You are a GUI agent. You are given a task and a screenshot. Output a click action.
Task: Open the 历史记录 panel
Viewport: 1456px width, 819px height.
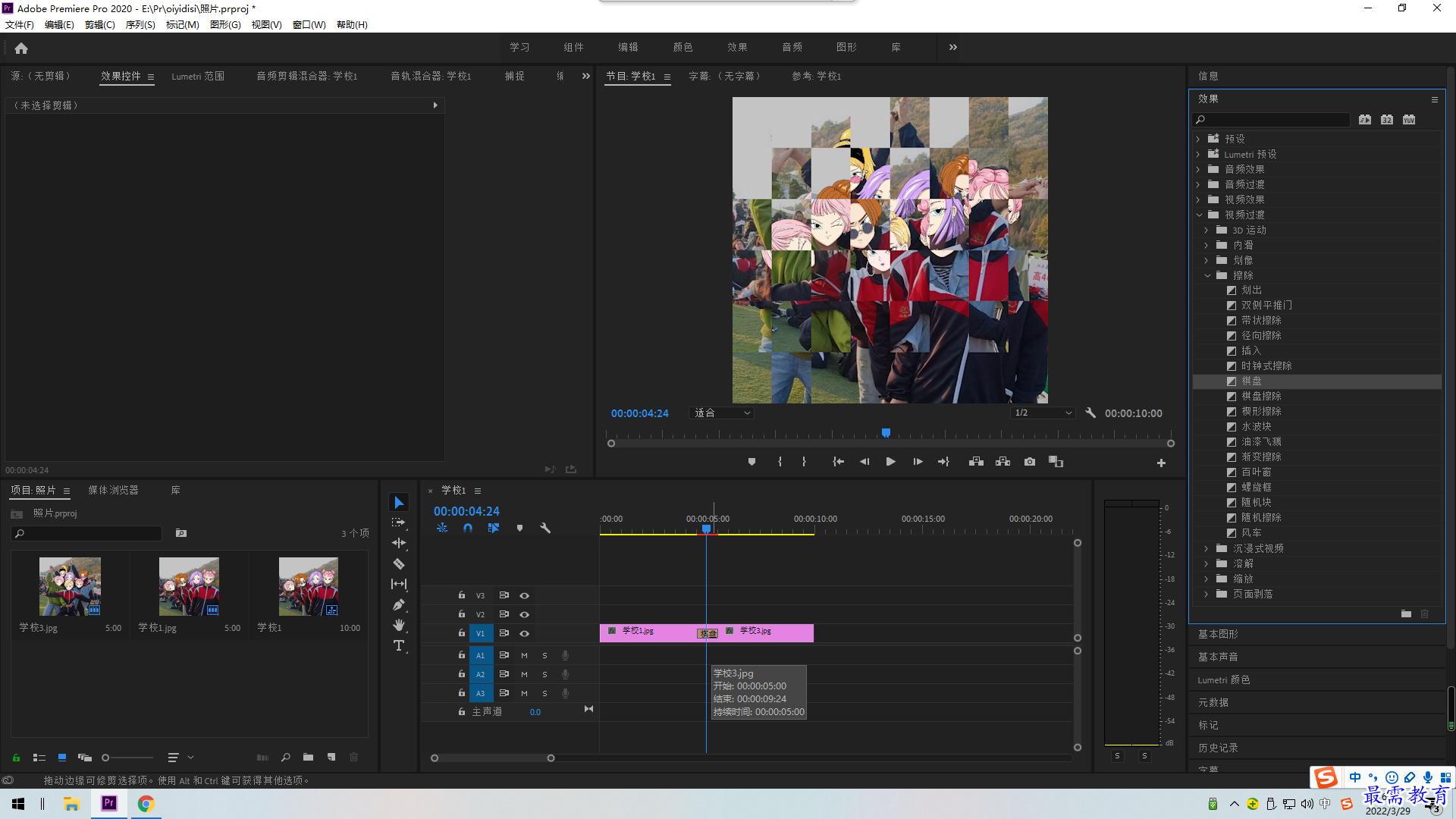[x=1218, y=748]
